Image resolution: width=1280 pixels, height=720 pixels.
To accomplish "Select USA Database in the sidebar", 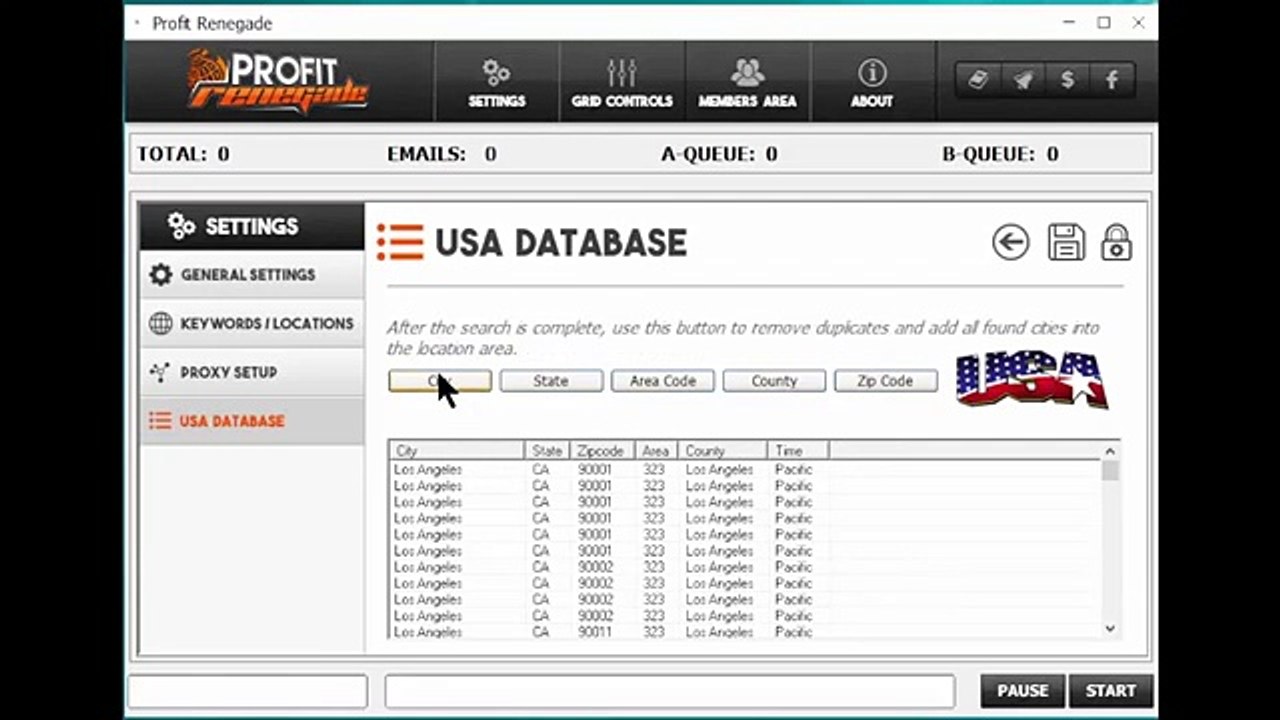I will [x=252, y=421].
